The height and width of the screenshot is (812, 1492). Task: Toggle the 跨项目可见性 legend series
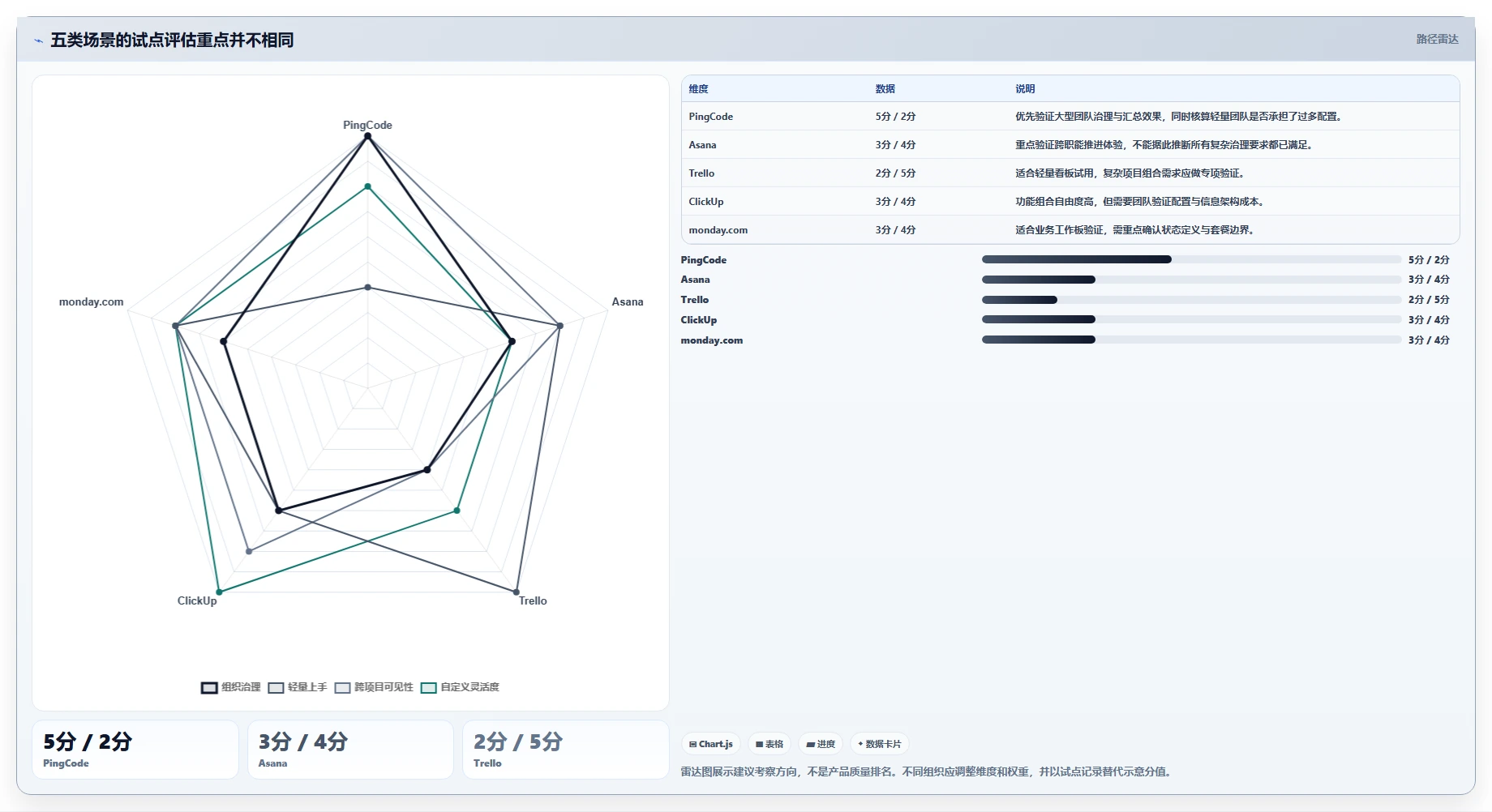click(x=374, y=687)
